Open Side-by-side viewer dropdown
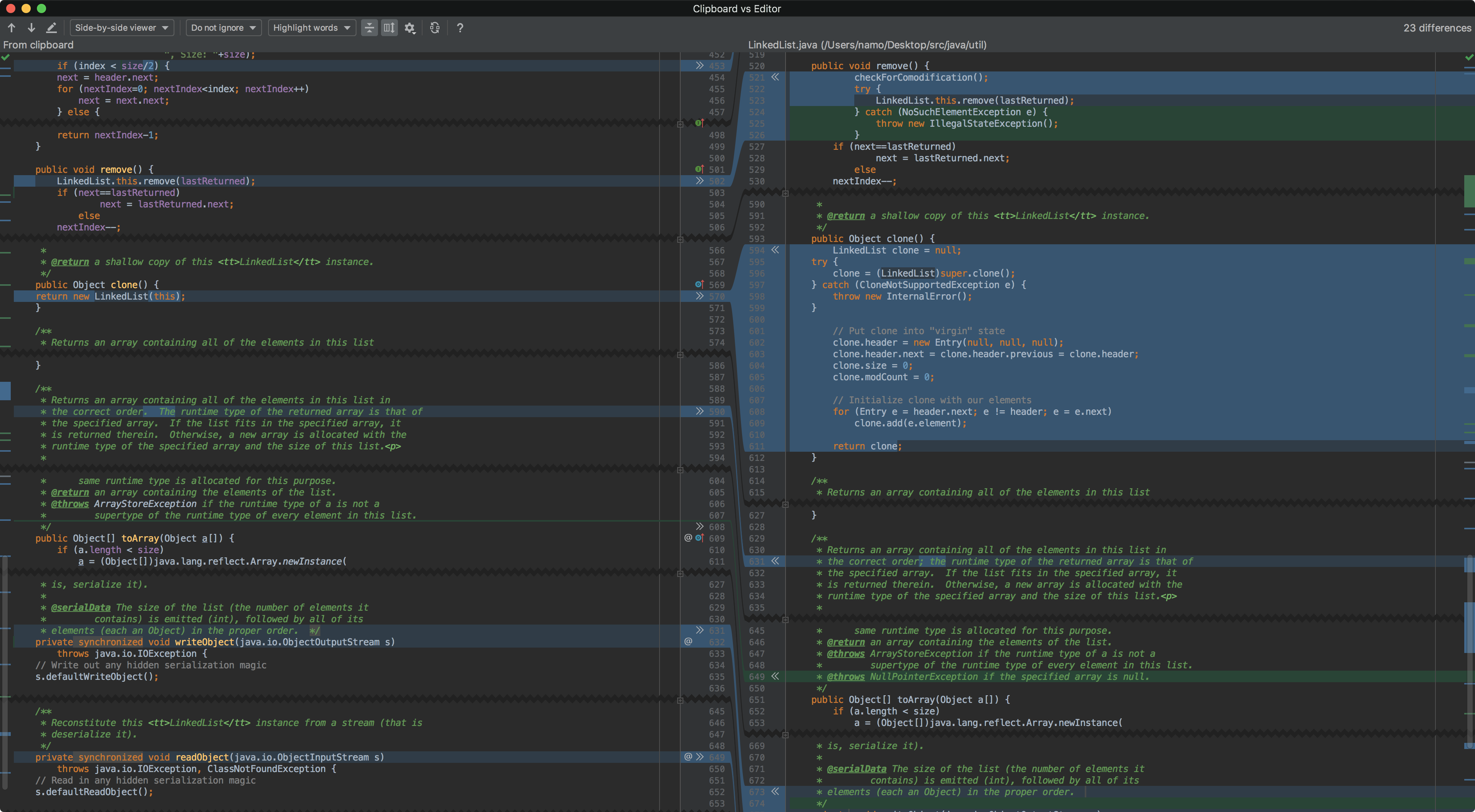 pyautogui.click(x=122, y=28)
